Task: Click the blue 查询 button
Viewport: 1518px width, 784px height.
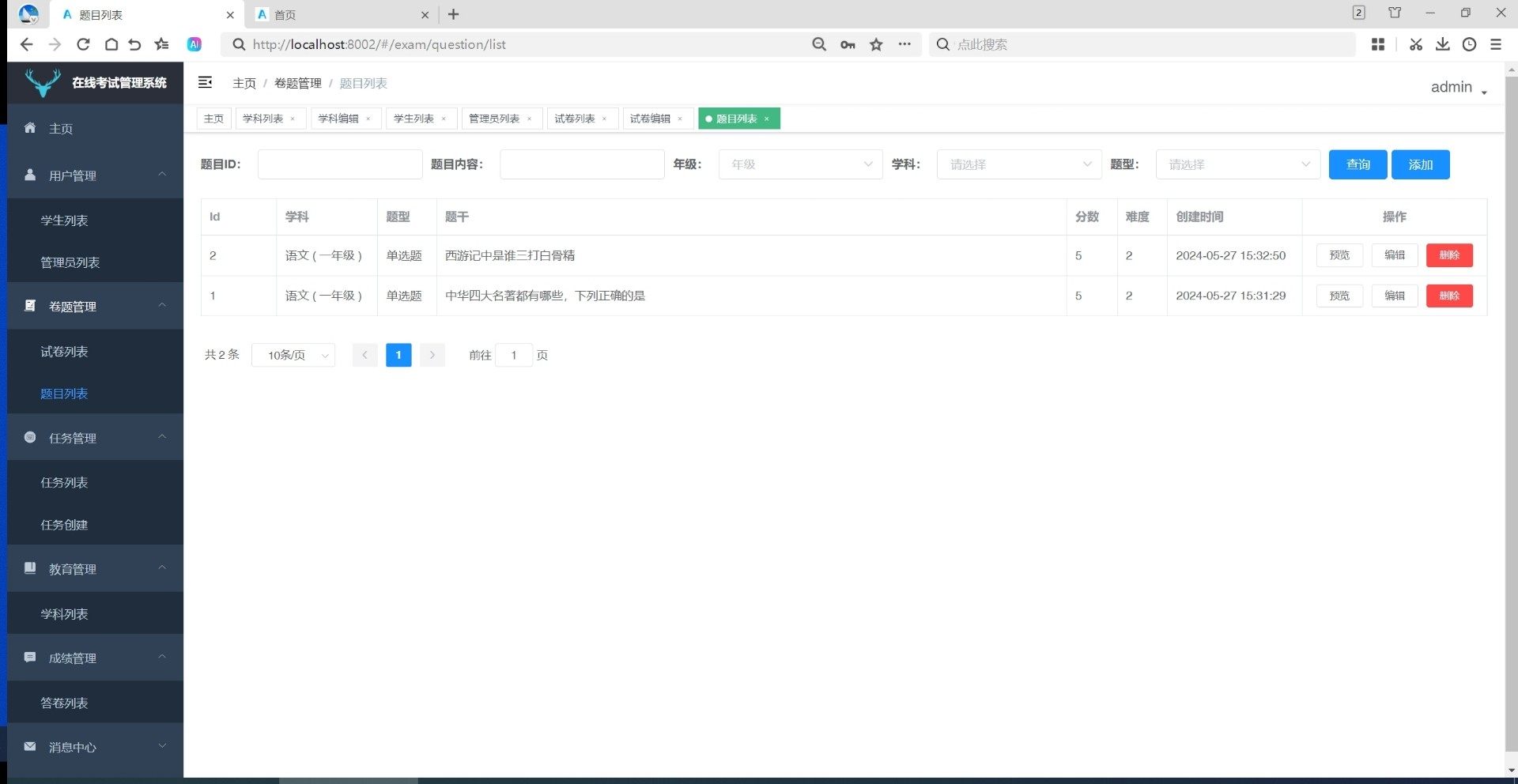Action: (x=1358, y=164)
